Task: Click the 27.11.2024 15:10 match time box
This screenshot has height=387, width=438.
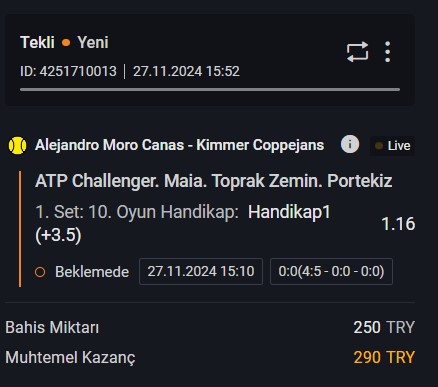Action: click(201, 271)
